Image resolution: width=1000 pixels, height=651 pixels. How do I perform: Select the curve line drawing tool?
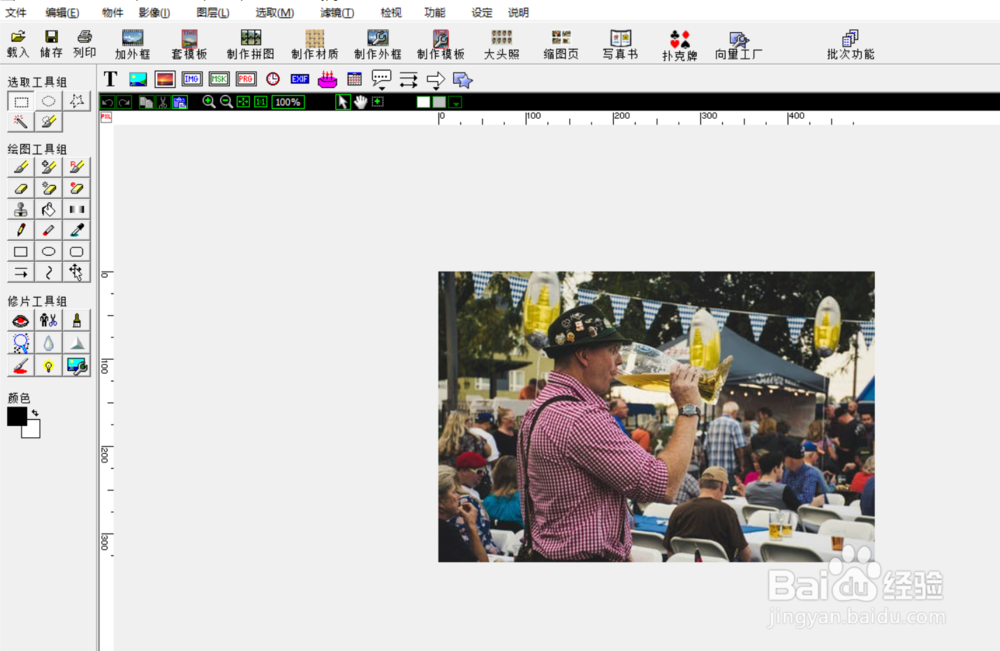(48, 272)
